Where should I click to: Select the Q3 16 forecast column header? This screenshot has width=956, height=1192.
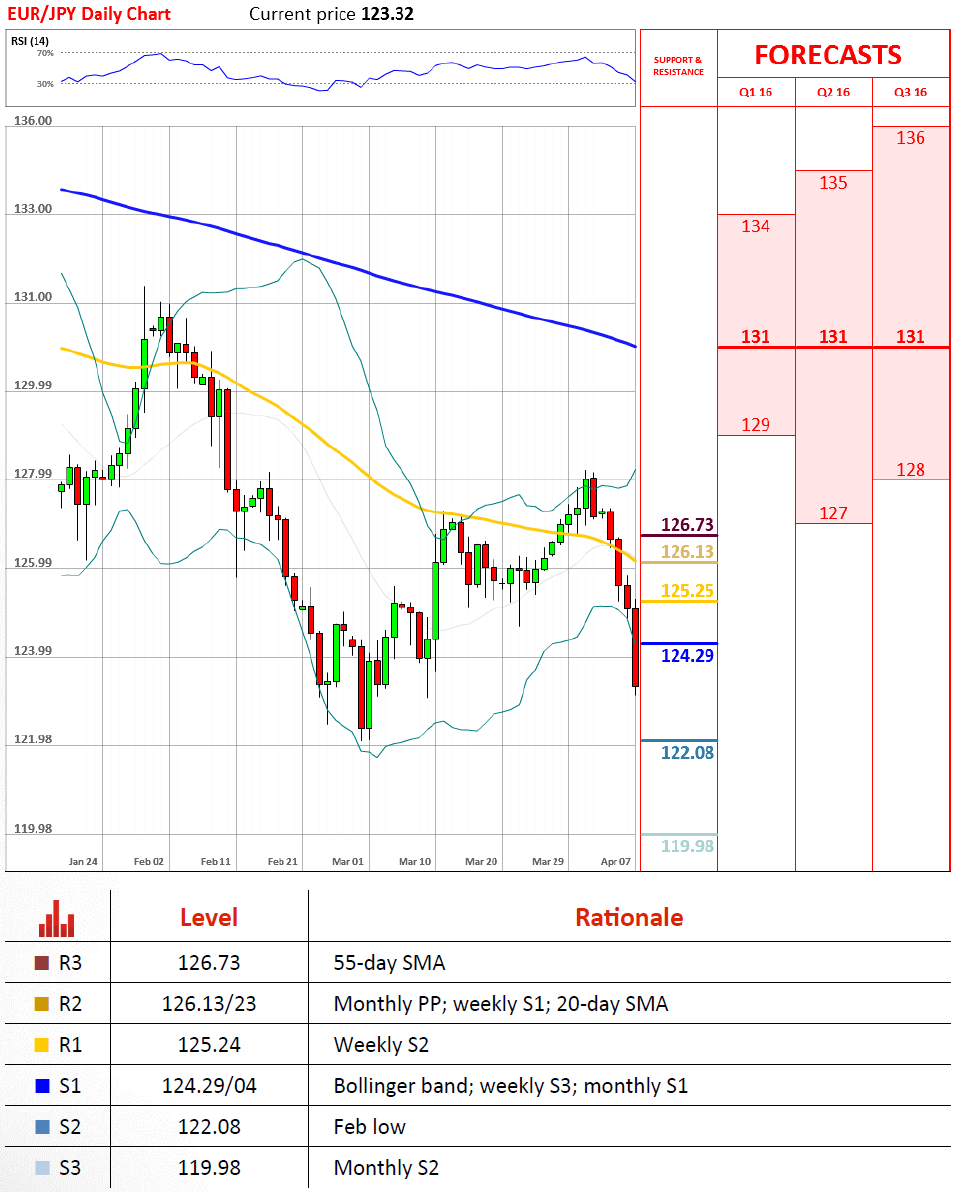click(910, 92)
